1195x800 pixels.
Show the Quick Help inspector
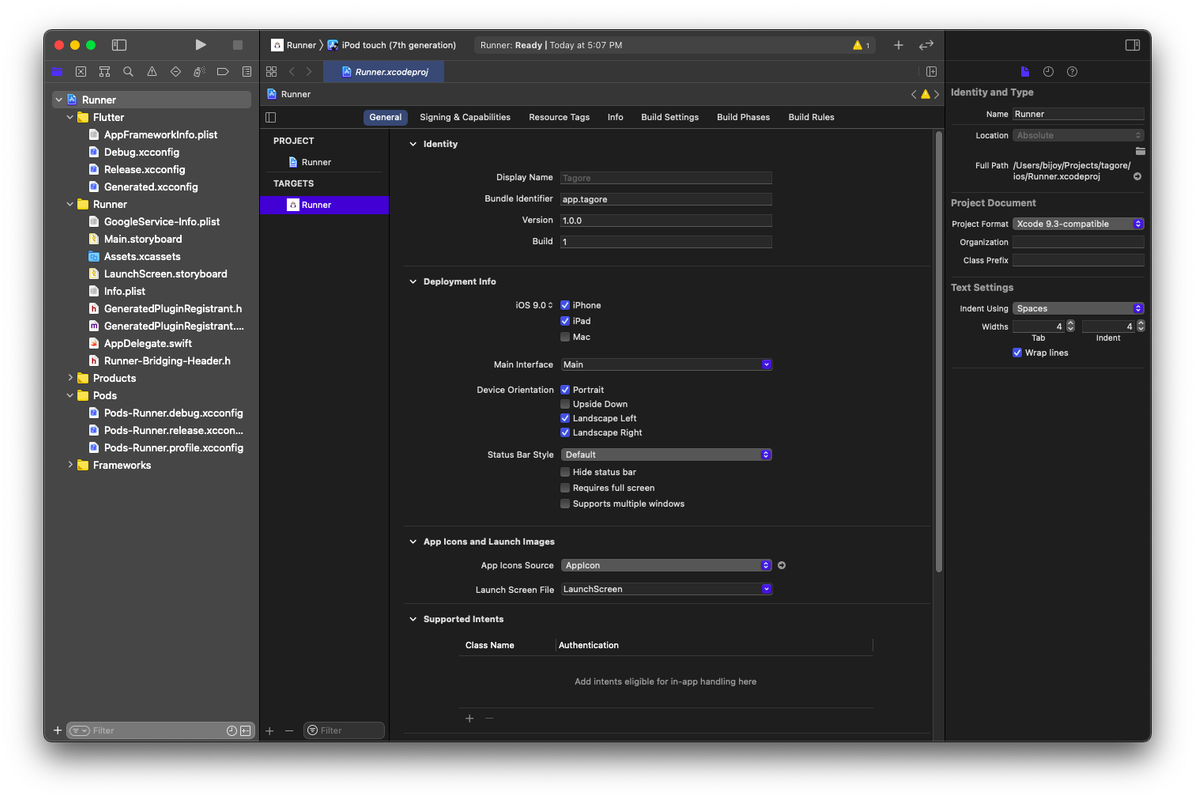1072,72
